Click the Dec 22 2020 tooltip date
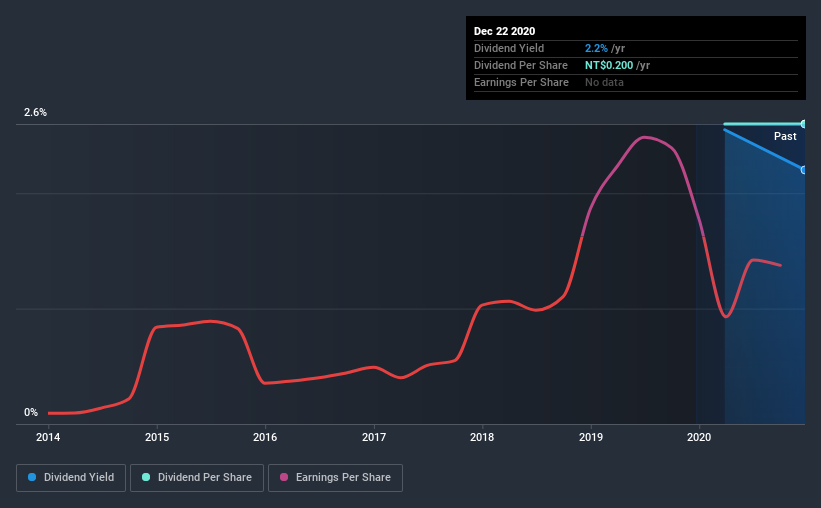 (504, 31)
